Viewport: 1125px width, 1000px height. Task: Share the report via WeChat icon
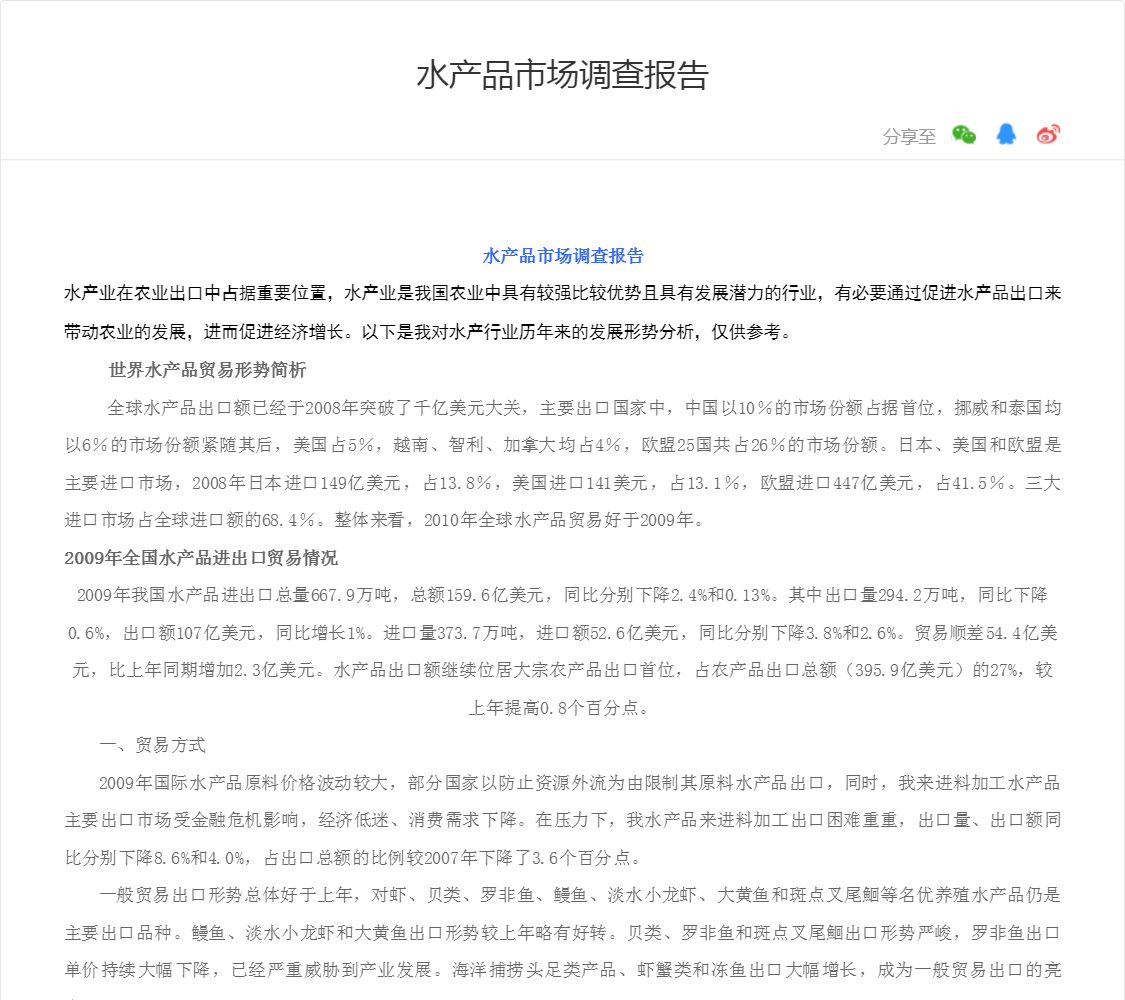(964, 134)
